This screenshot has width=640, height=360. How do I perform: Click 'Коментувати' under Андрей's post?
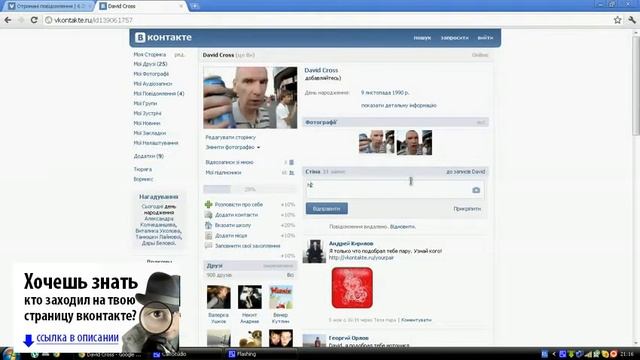(416, 320)
